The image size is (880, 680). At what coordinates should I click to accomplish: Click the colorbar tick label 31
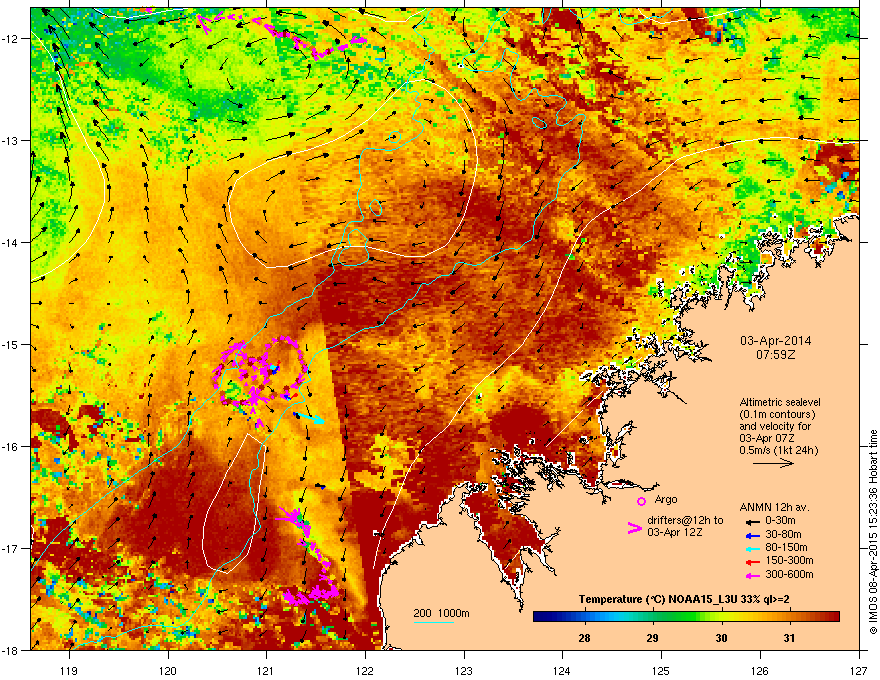point(789,638)
